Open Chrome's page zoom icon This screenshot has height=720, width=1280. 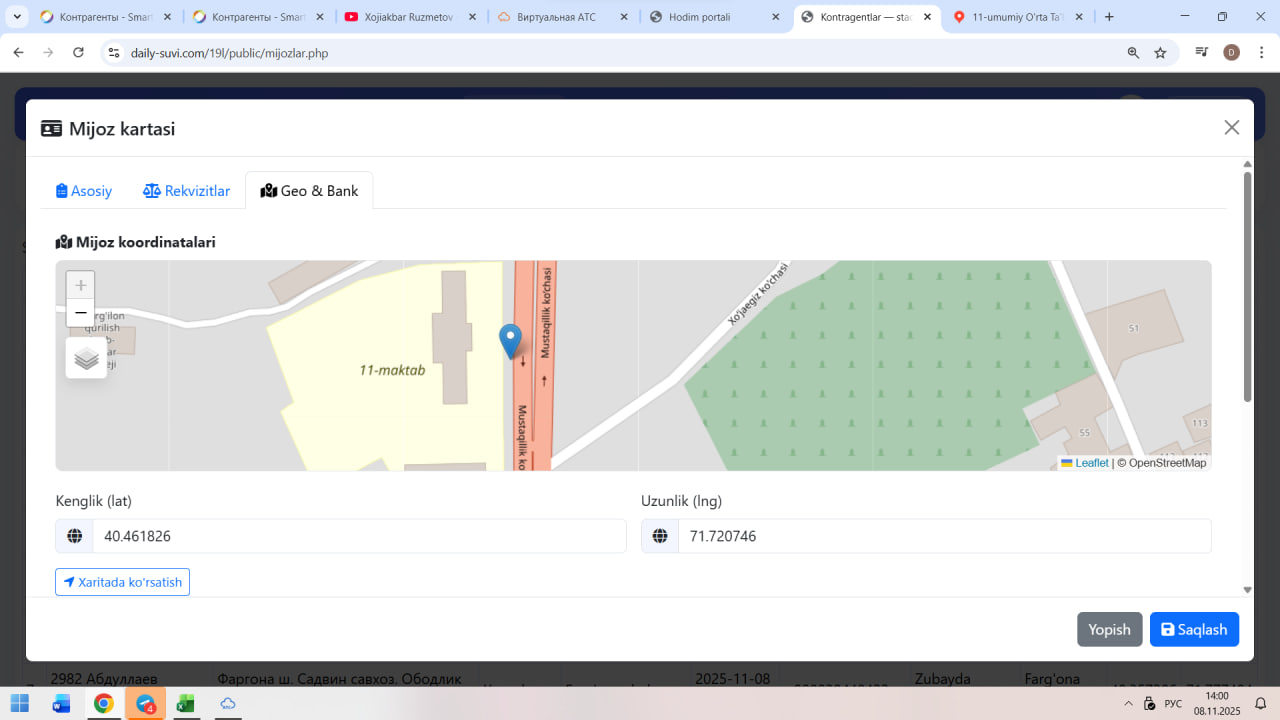[1133, 53]
